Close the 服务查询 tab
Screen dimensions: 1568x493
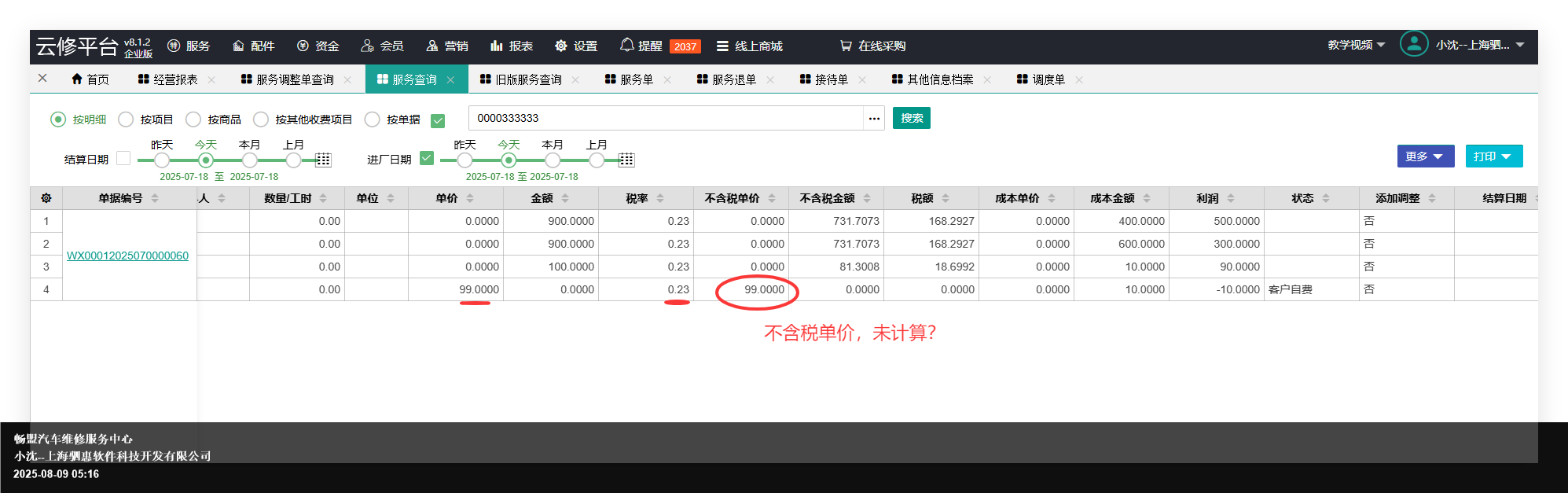pyautogui.click(x=450, y=79)
